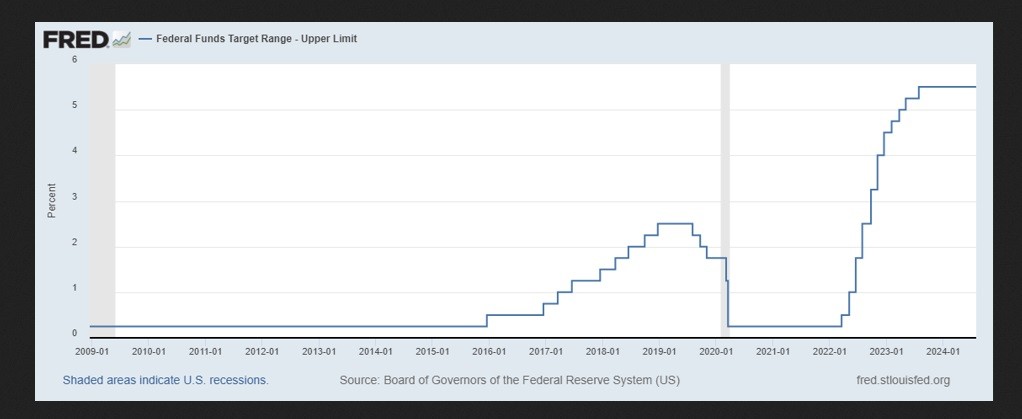This screenshot has width=1022, height=419.
Task: Click the 'Shaded areas indicate U.S. recessions' note
Action: [x=165, y=380]
